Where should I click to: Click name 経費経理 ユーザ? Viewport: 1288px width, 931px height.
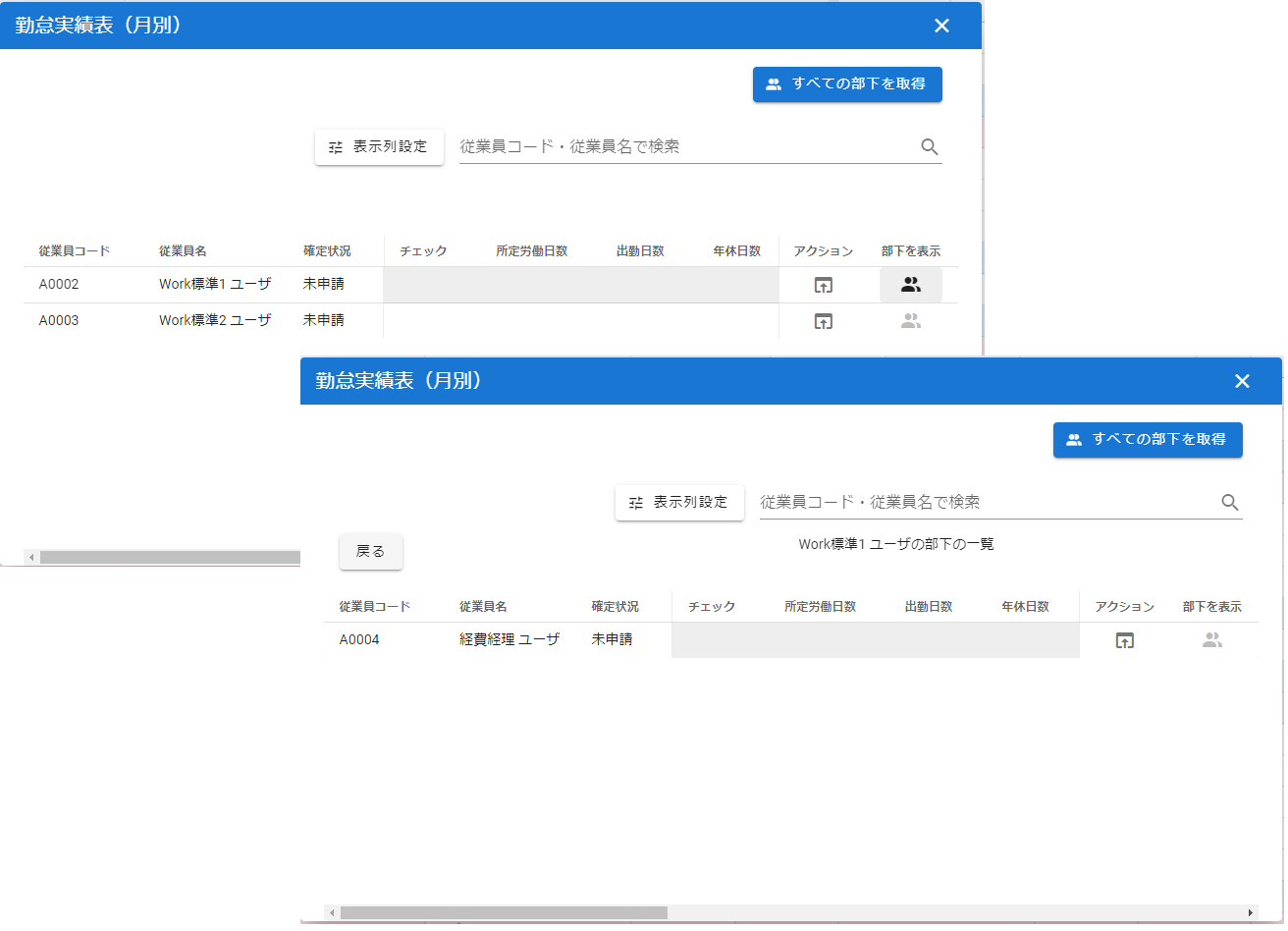click(510, 640)
